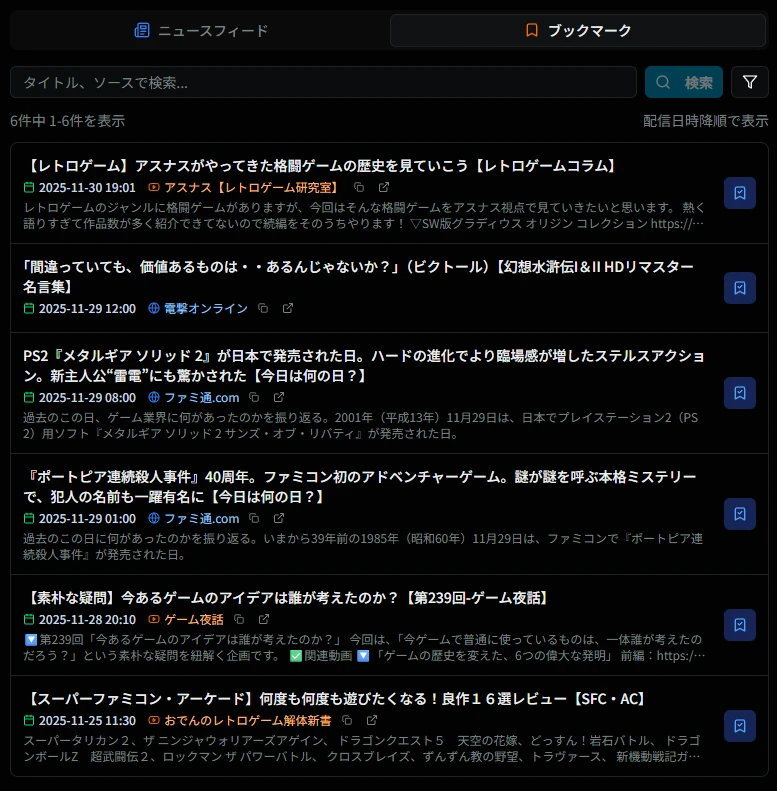Click bookmark icon in ブックマーク tab
Screen dimensions: 777x791
pos(532,30)
